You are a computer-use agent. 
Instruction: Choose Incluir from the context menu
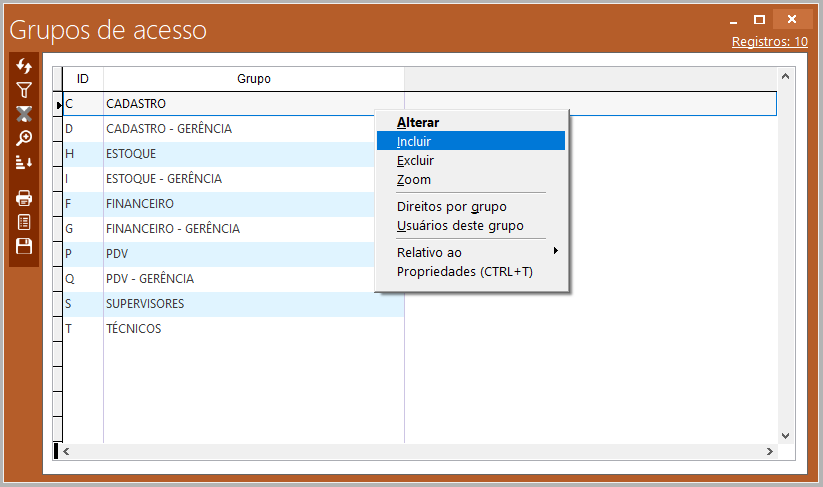tap(414, 141)
